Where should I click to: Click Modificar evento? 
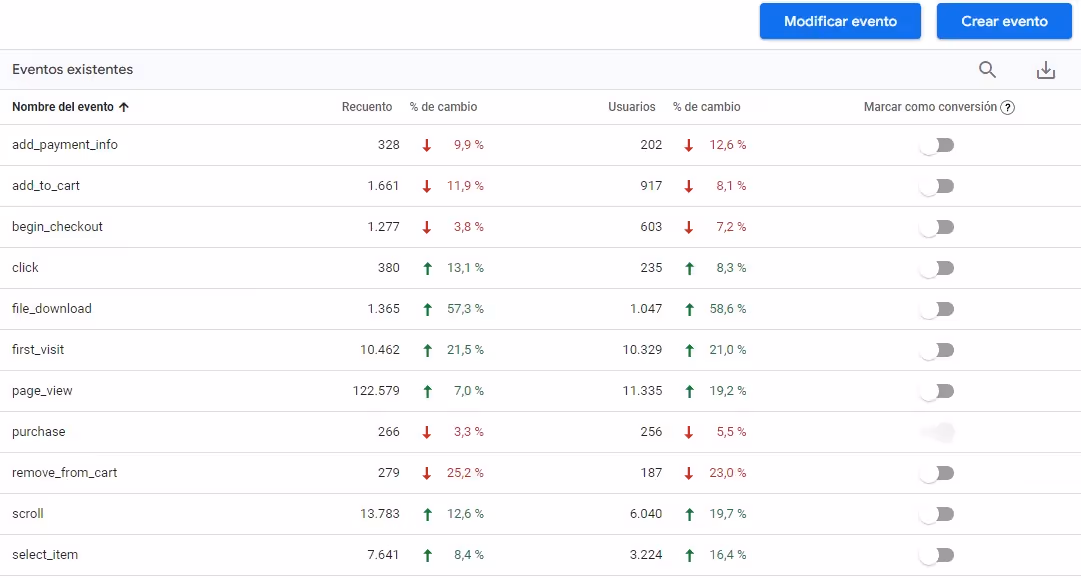[x=840, y=21]
